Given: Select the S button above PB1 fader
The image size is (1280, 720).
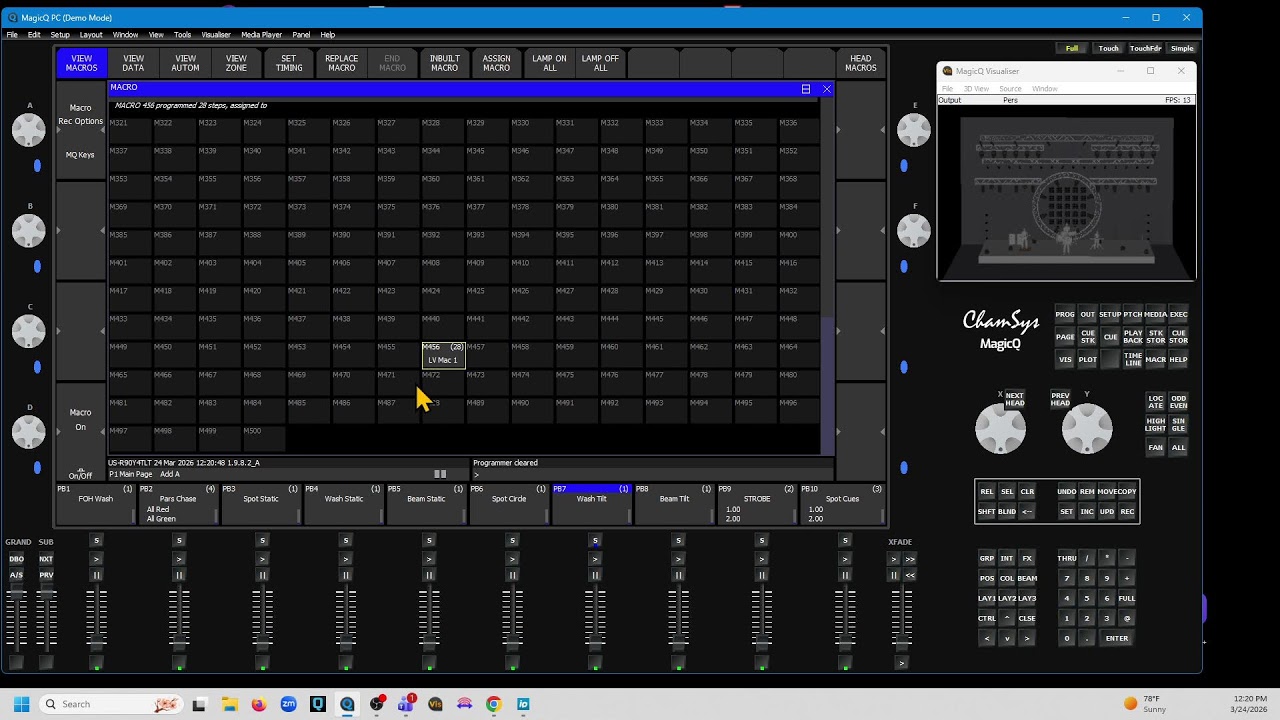Looking at the screenshot, I should [97, 541].
